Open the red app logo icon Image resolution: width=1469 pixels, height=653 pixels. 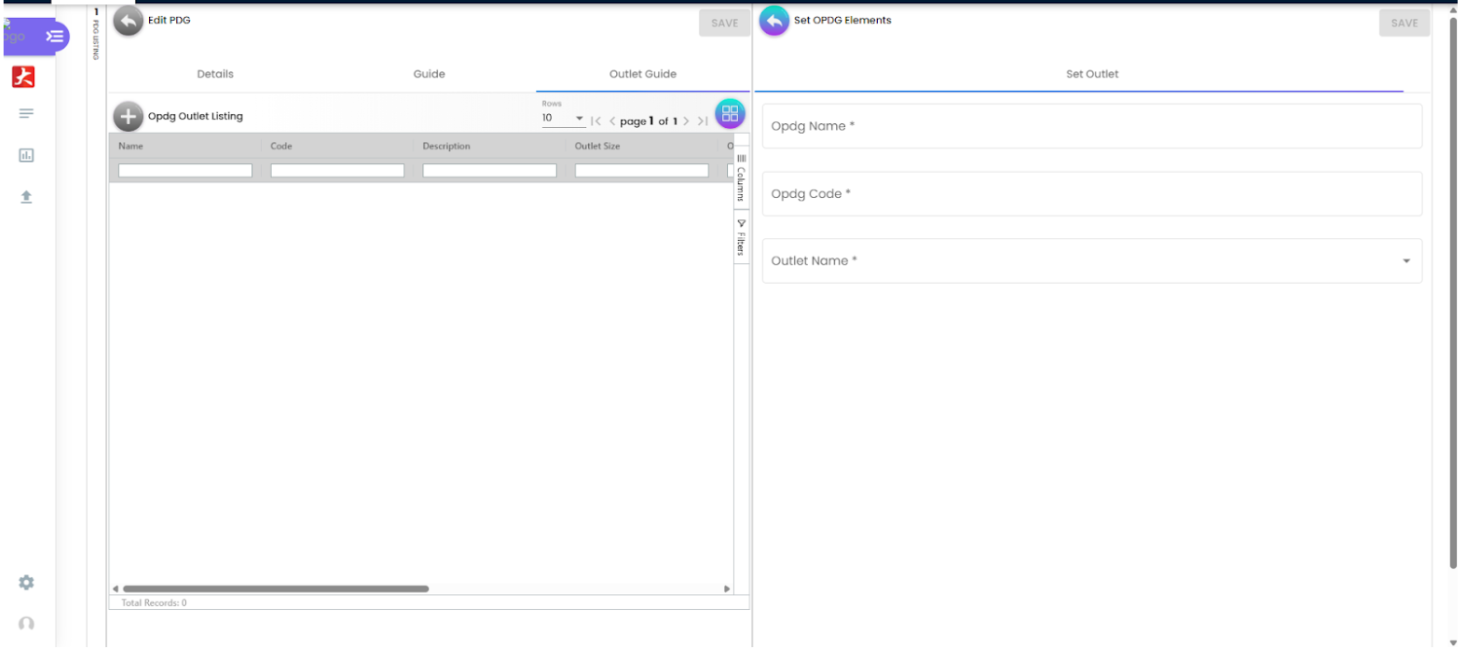pos(24,77)
